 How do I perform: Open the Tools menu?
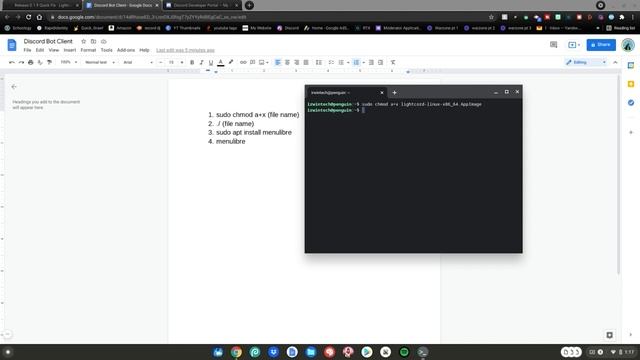pos(107,50)
